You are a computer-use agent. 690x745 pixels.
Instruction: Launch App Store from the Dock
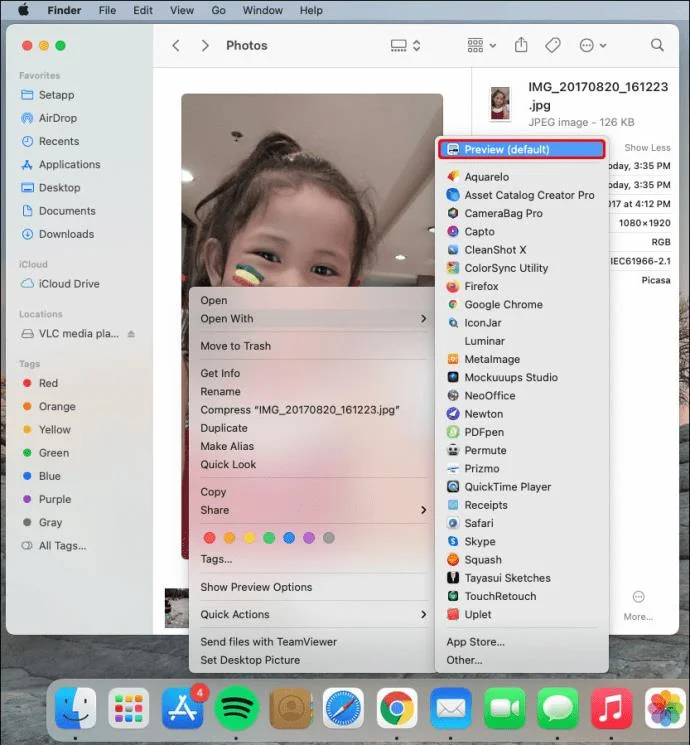point(182,708)
